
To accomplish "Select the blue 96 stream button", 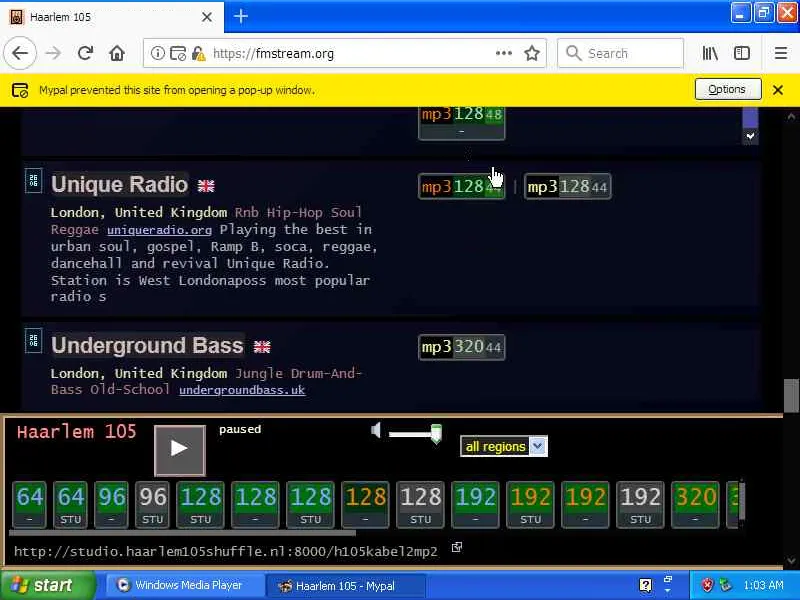I will [x=111, y=505].
